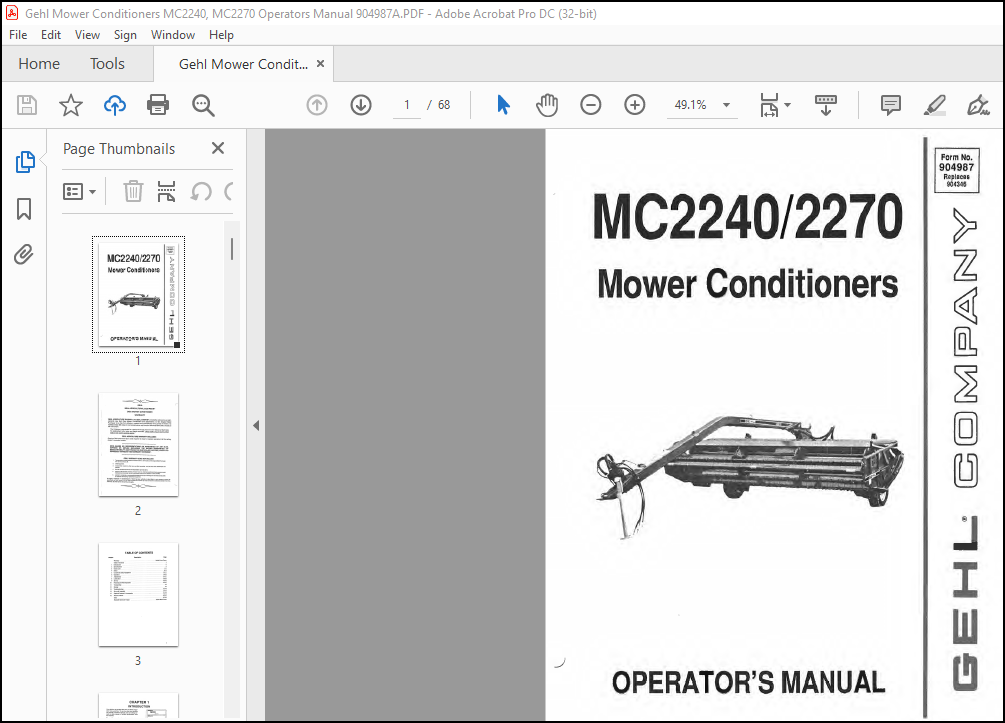
Task: Open the Sign document pen icon
Action: click(978, 105)
